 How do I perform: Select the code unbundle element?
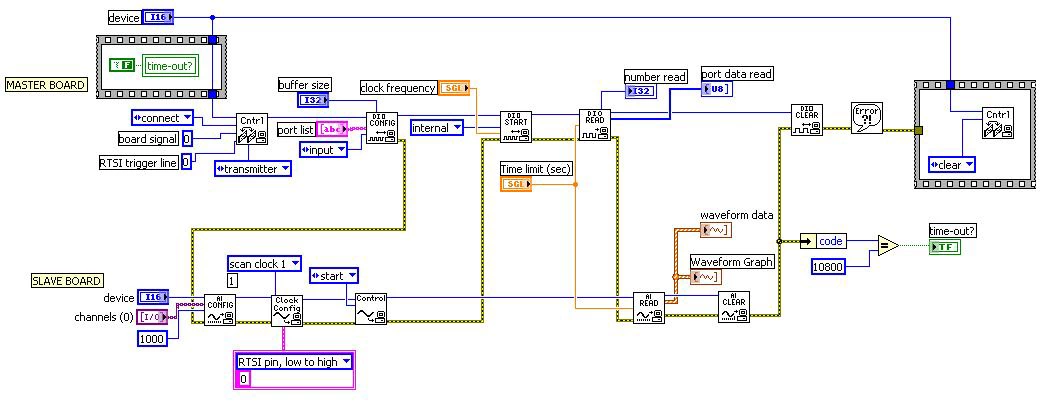pos(831,241)
